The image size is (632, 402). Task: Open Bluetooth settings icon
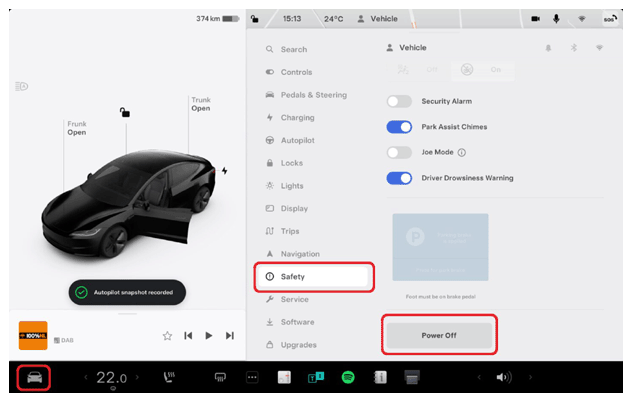tap(574, 48)
